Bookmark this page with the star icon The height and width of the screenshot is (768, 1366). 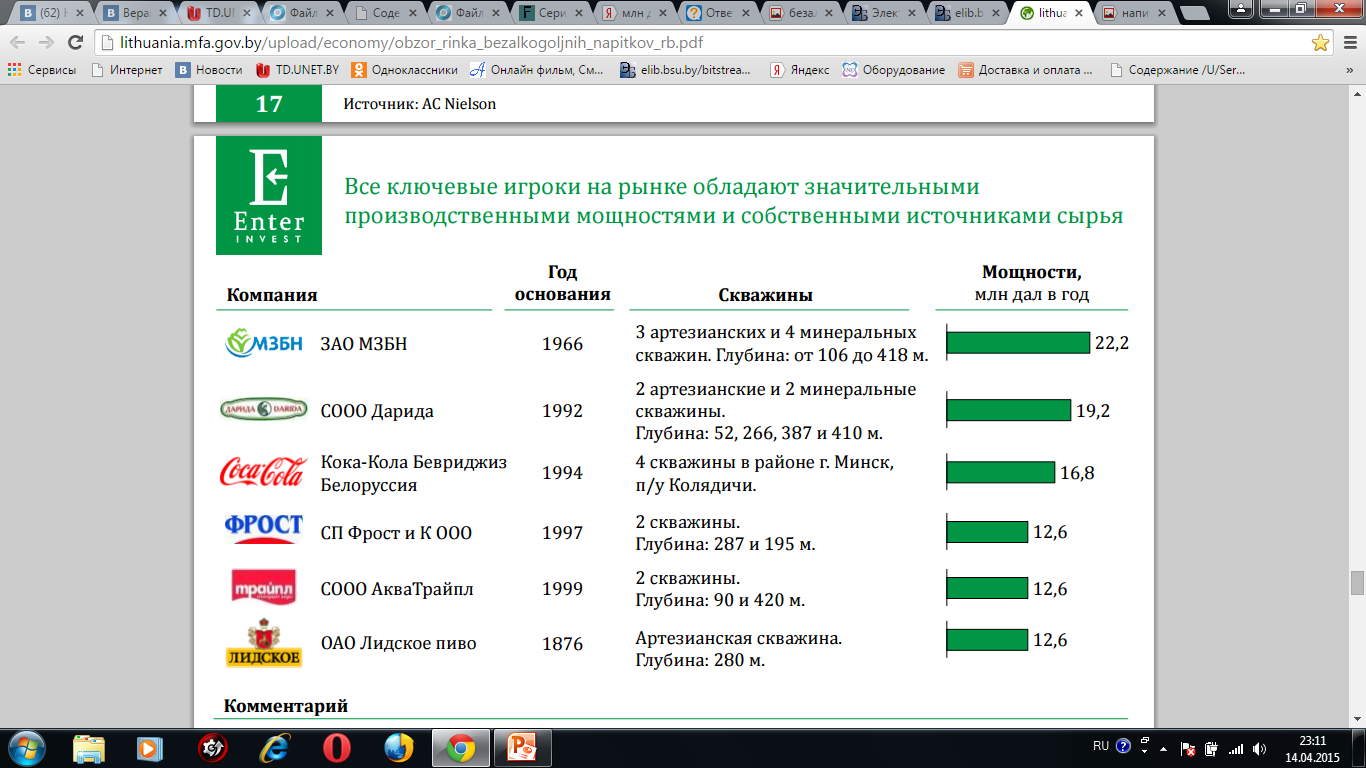pyautogui.click(x=1320, y=43)
